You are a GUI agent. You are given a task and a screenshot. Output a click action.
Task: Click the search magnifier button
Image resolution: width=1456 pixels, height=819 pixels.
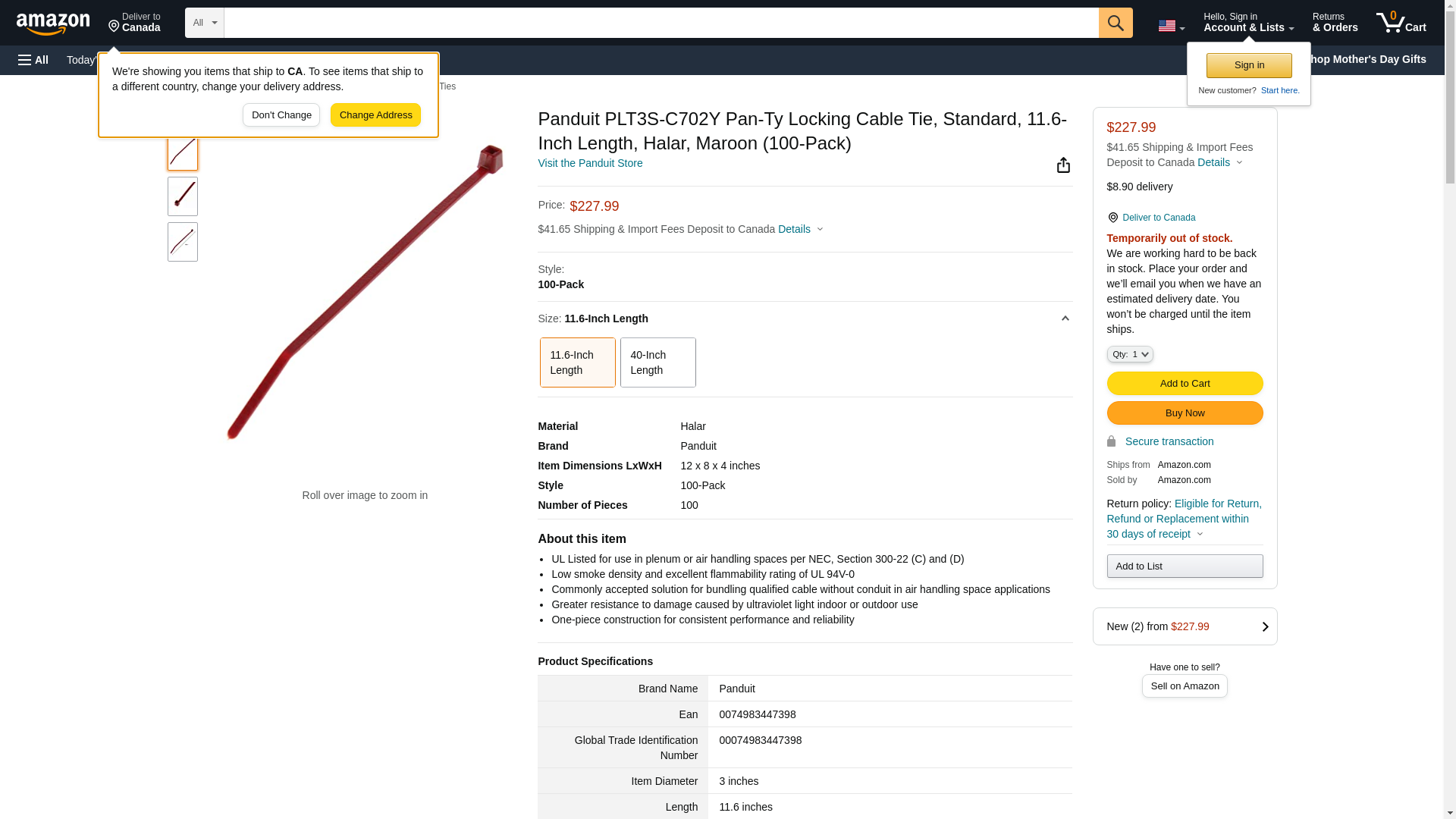point(1115,23)
